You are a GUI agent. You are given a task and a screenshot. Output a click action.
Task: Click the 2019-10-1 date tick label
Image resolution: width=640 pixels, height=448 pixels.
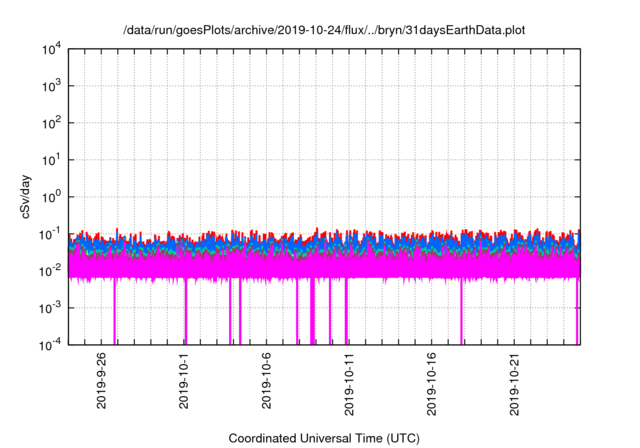click(x=184, y=381)
